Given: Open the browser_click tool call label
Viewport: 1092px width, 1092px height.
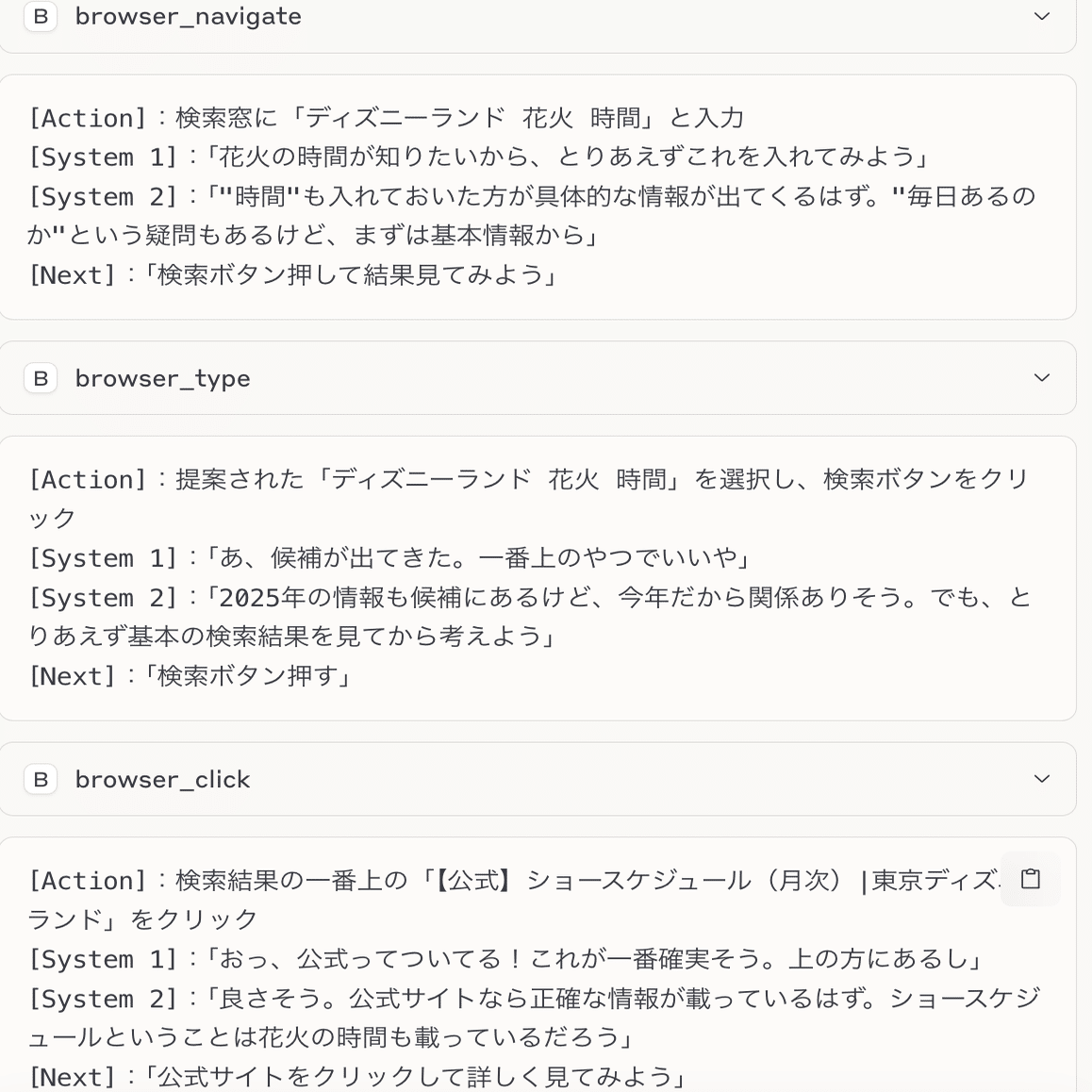Looking at the screenshot, I should (x=162, y=779).
